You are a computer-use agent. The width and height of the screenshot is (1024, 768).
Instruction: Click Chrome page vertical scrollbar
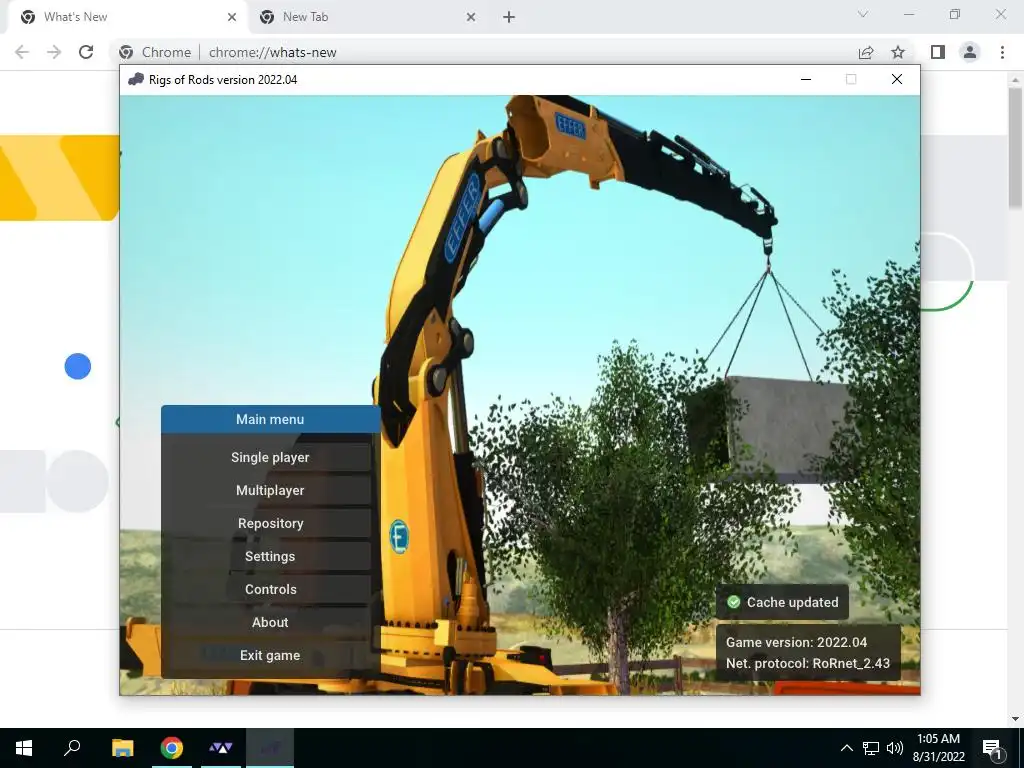[1014, 149]
